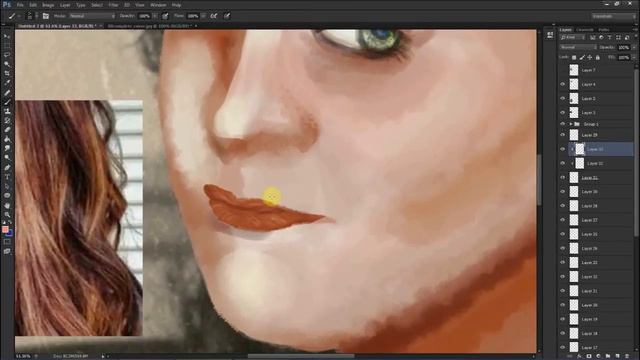Select the Hand tool
Viewport: 640px width, 360px height.
click(7, 205)
